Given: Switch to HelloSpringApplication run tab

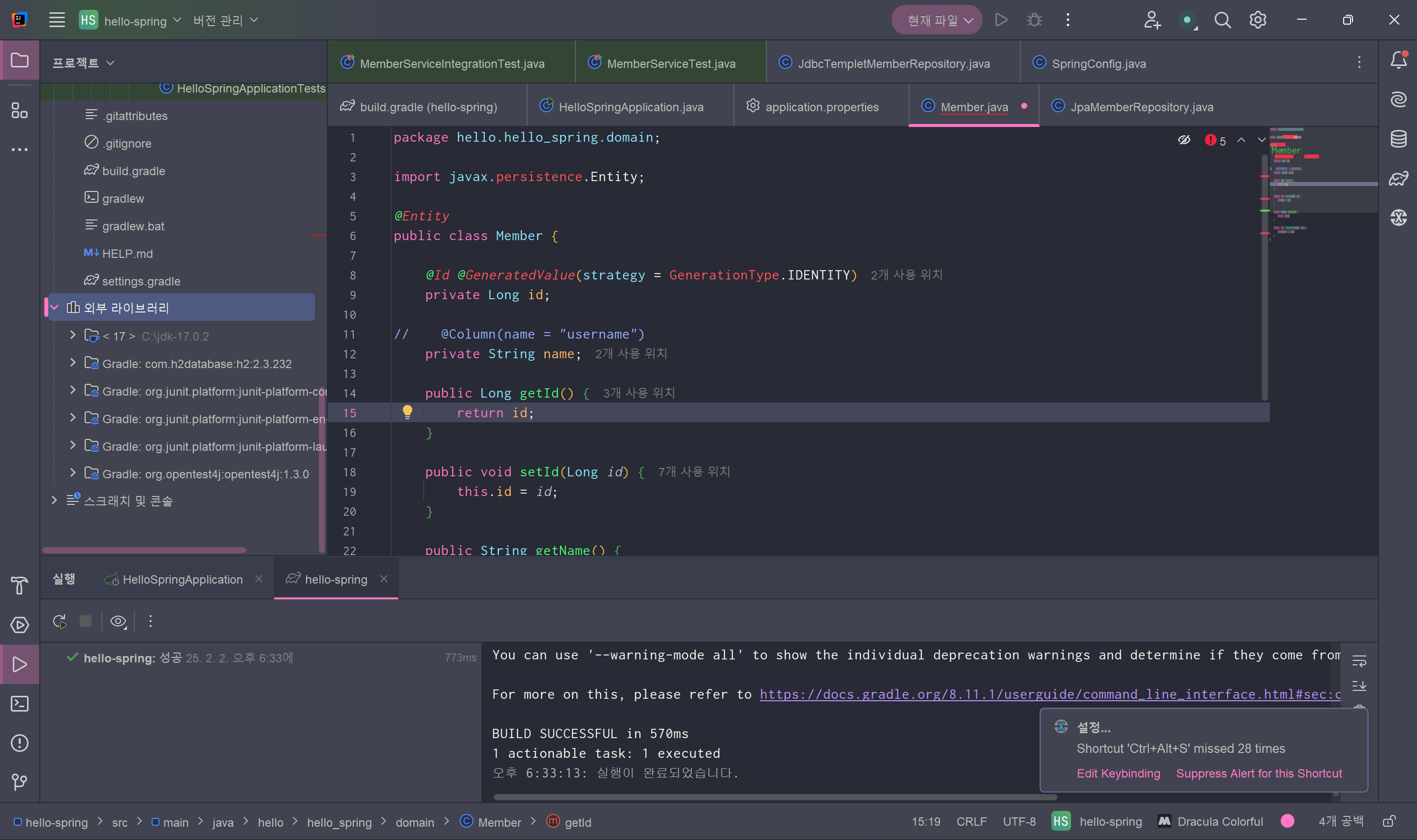Looking at the screenshot, I should [x=182, y=579].
